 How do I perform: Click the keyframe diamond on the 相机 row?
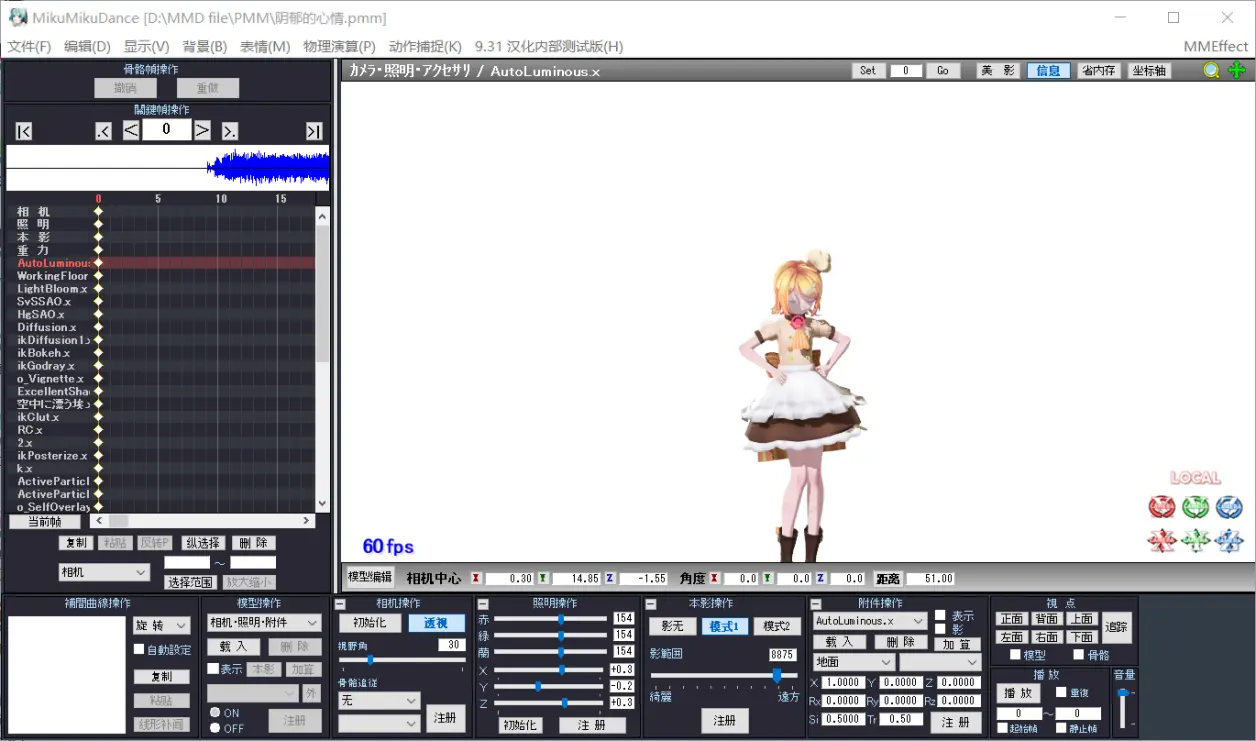(98, 212)
